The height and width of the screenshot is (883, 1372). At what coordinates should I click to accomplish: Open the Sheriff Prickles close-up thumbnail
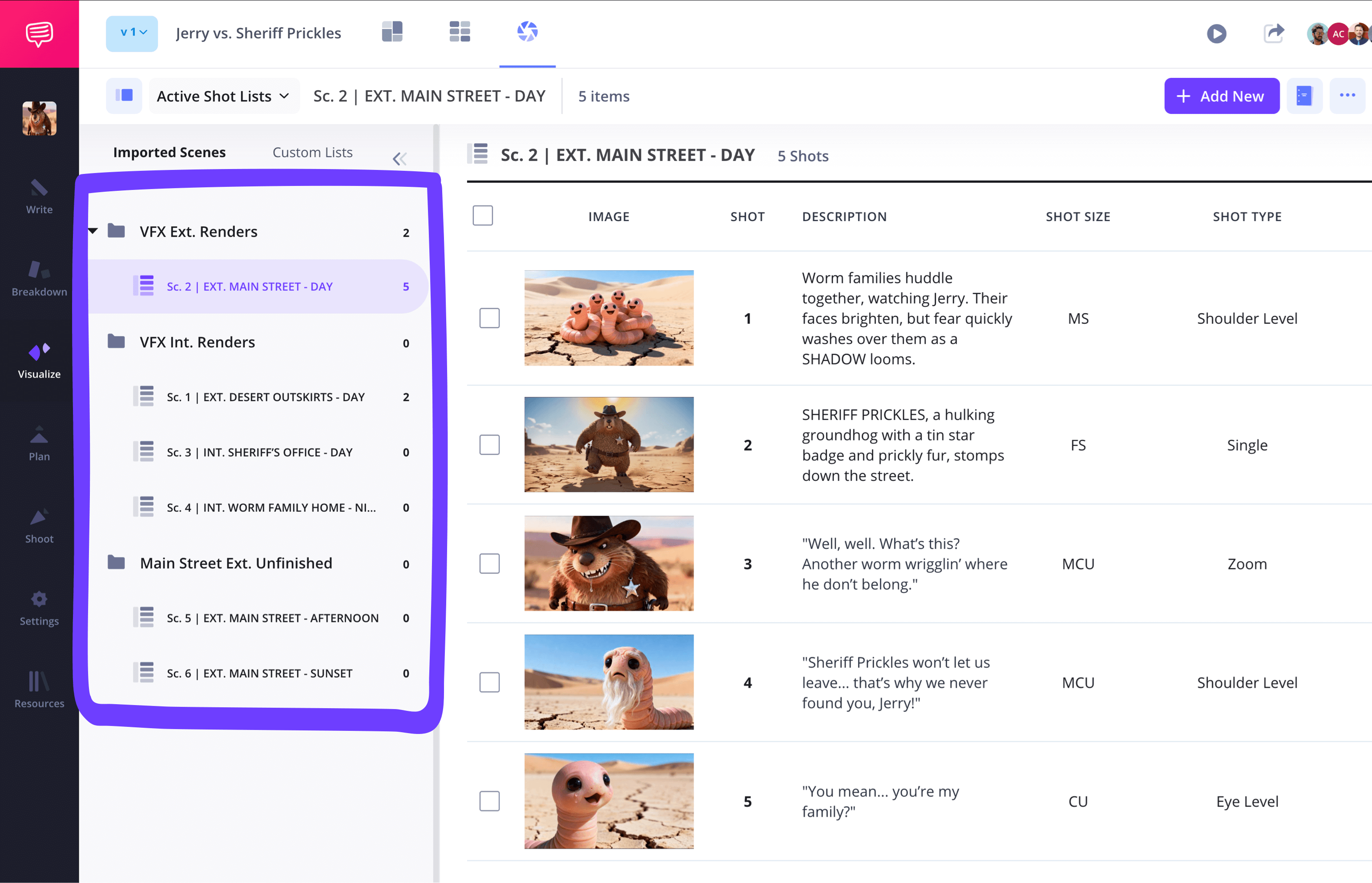pyautogui.click(x=608, y=563)
